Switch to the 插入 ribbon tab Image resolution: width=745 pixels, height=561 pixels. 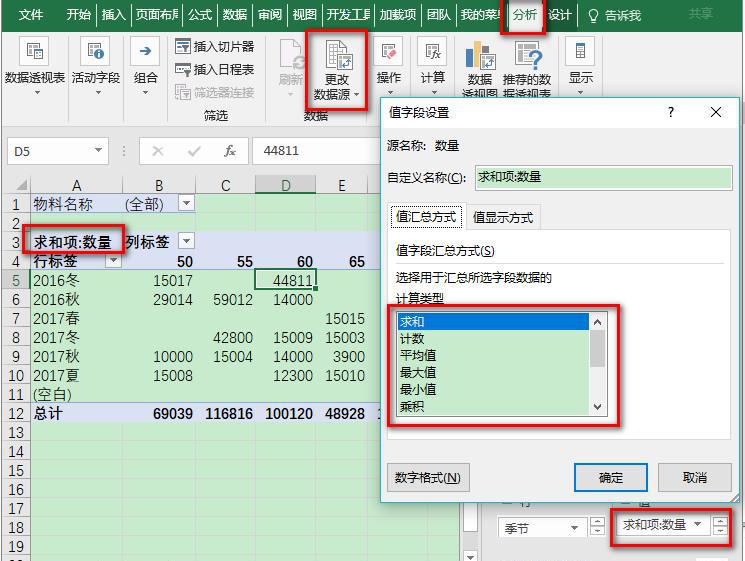coord(114,15)
